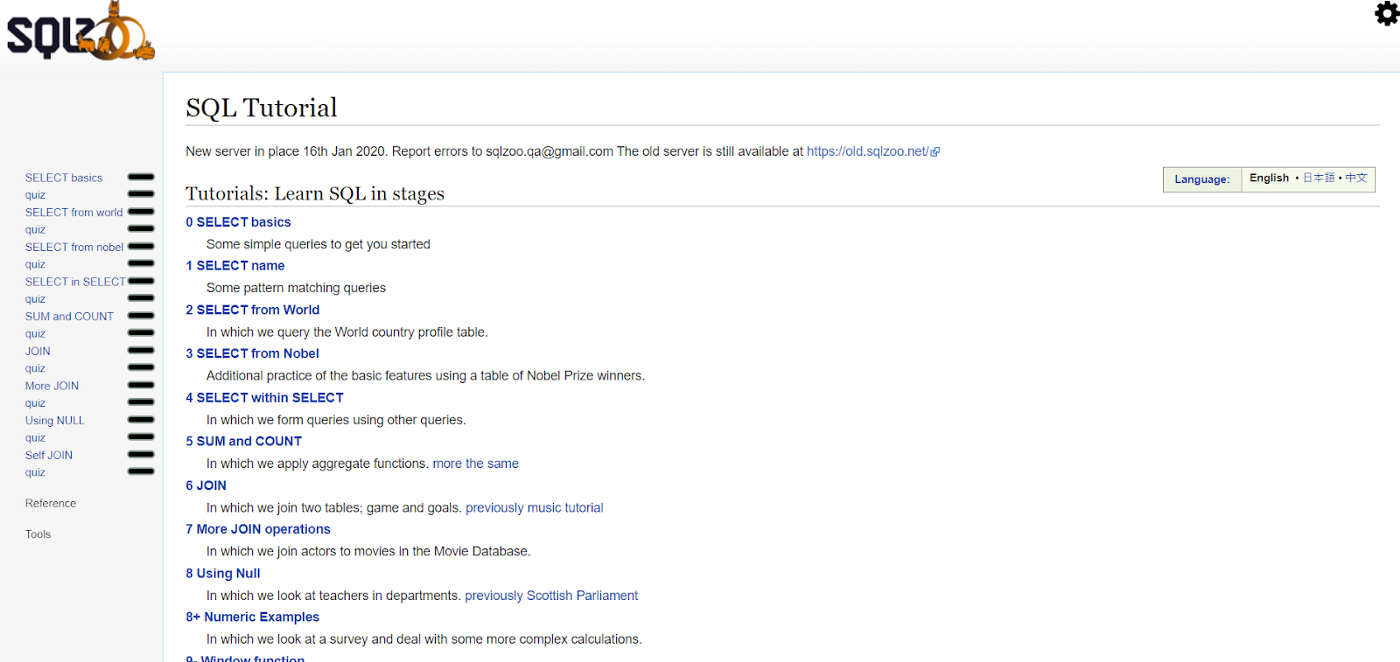Open the 6 JOIN tutorial
The height and width of the screenshot is (662, 1400).
click(x=206, y=486)
